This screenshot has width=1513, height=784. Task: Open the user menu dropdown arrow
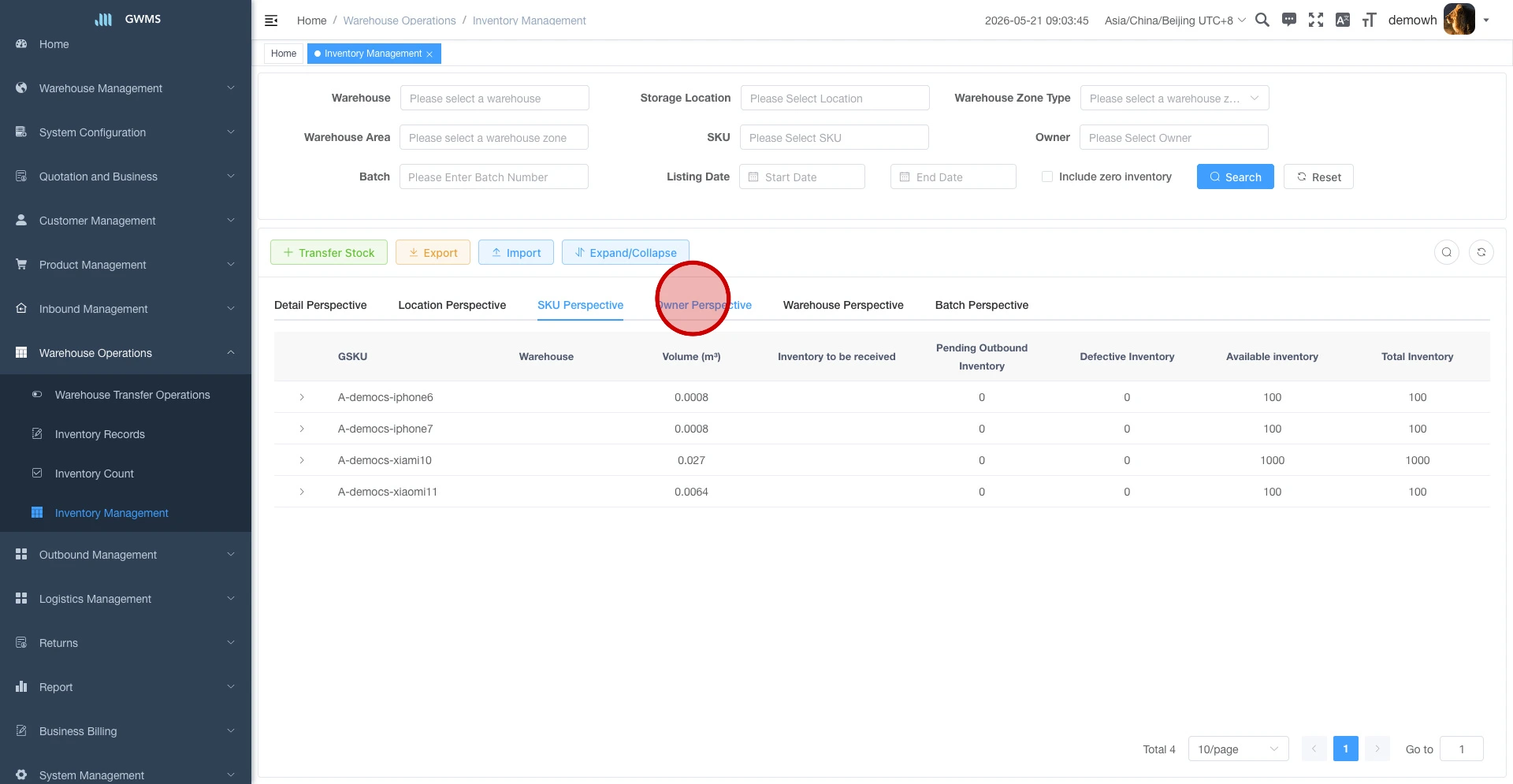click(1486, 20)
